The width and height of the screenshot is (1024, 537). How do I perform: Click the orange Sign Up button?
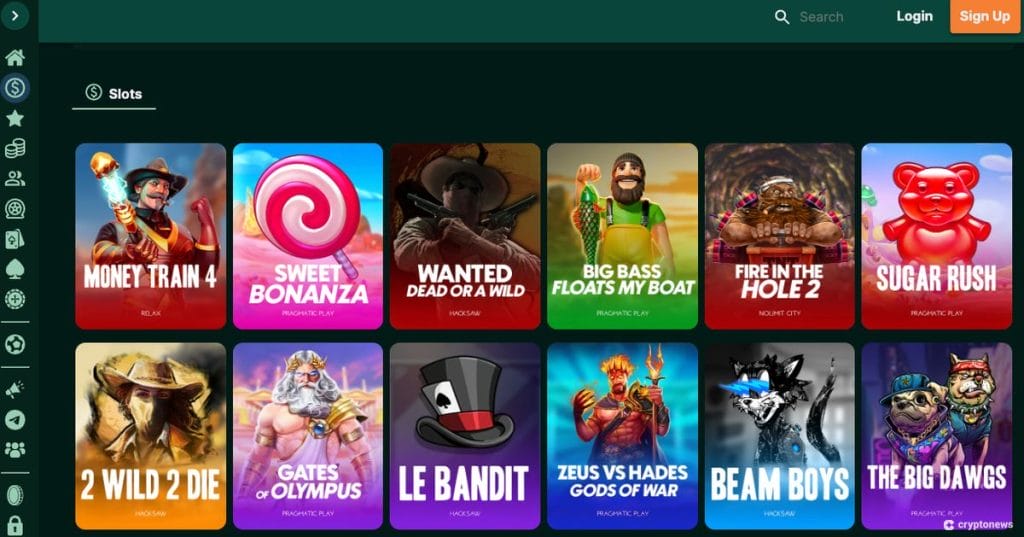tap(985, 16)
